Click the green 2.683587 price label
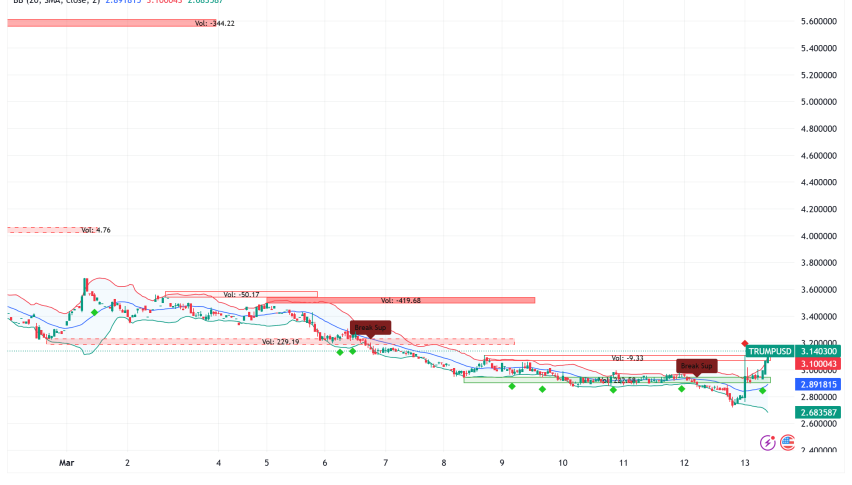852x485 pixels. [822, 412]
